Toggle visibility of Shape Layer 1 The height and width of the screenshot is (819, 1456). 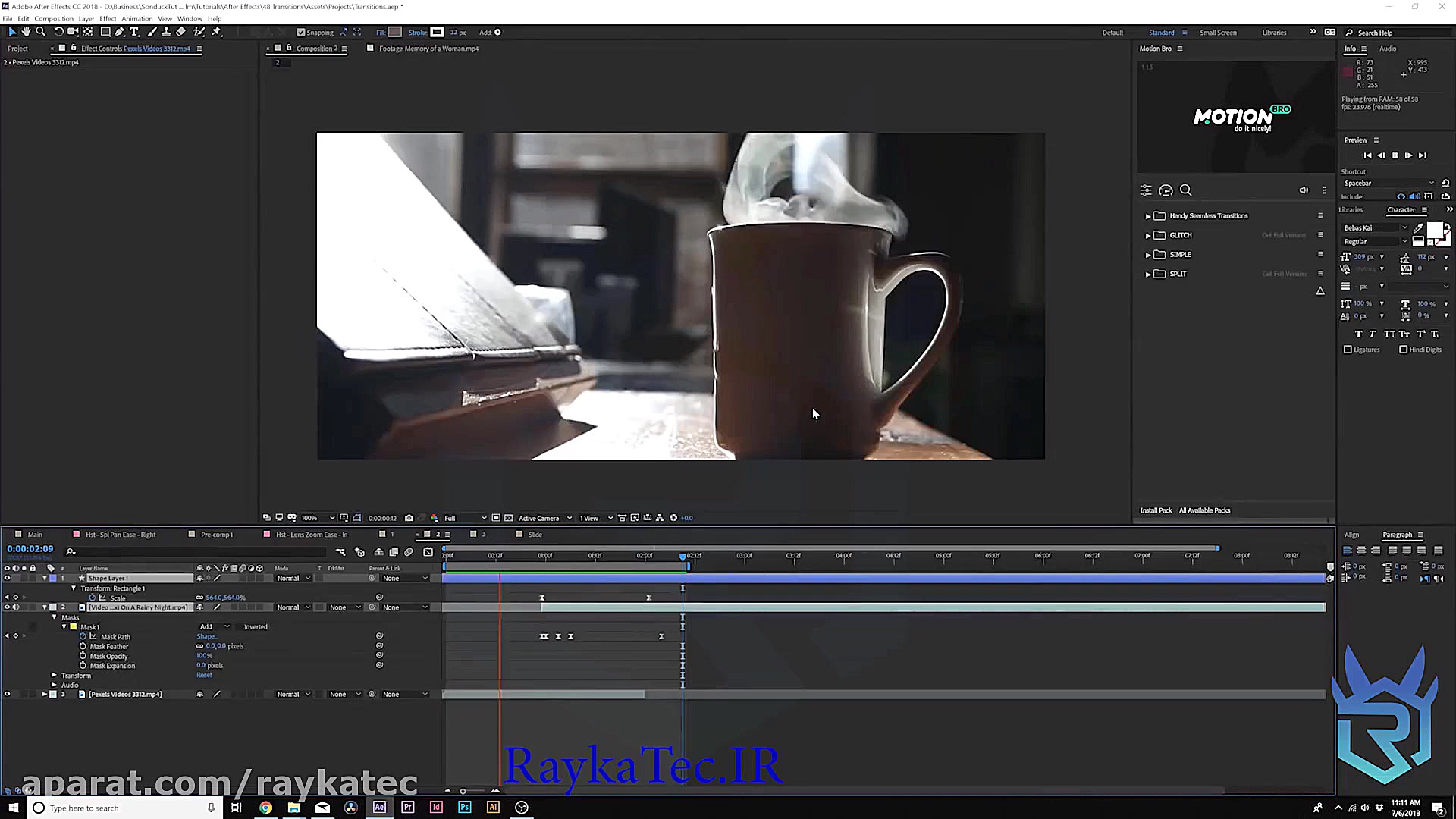point(7,578)
